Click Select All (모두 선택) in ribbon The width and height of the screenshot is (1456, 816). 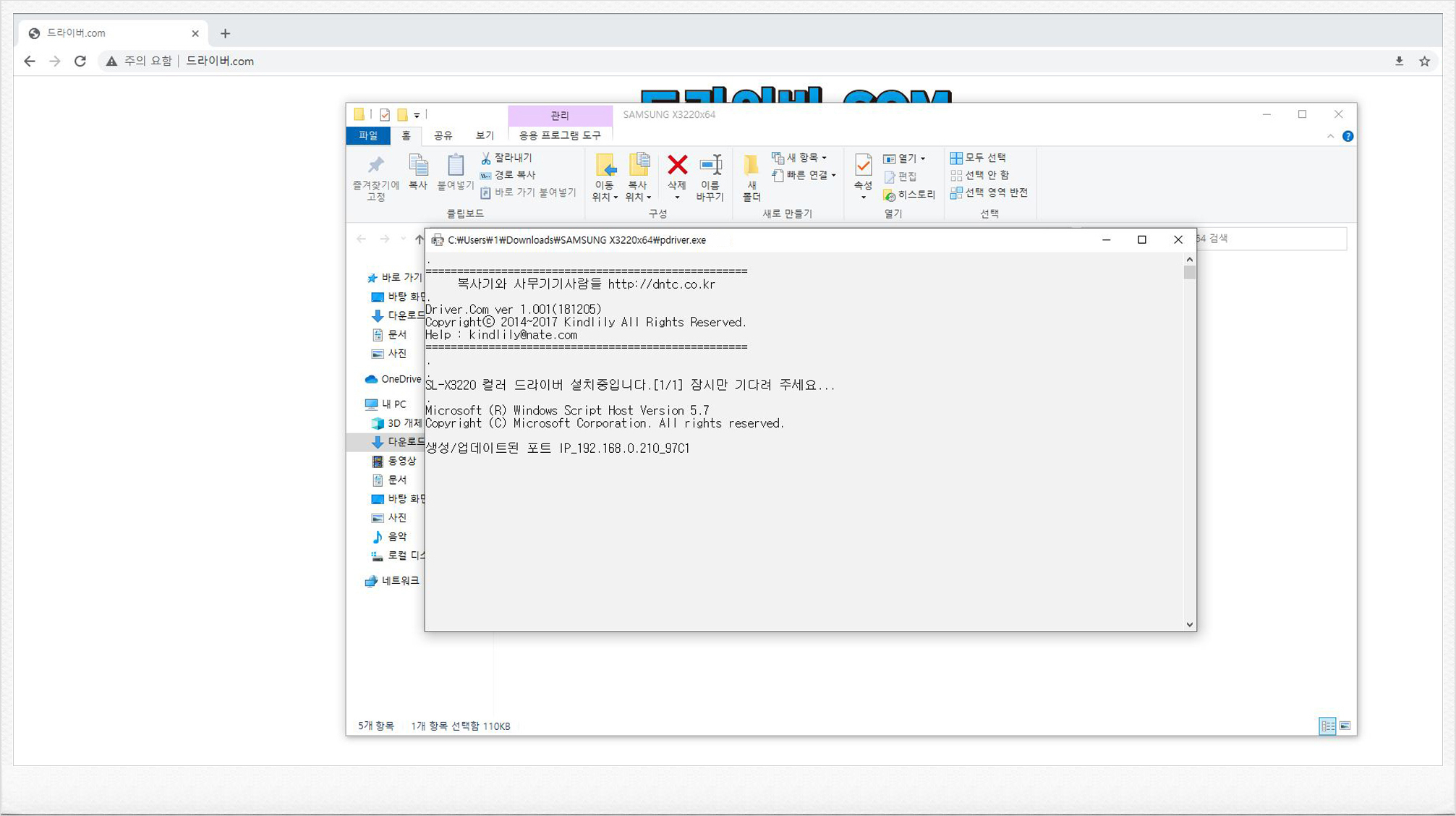tap(978, 158)
